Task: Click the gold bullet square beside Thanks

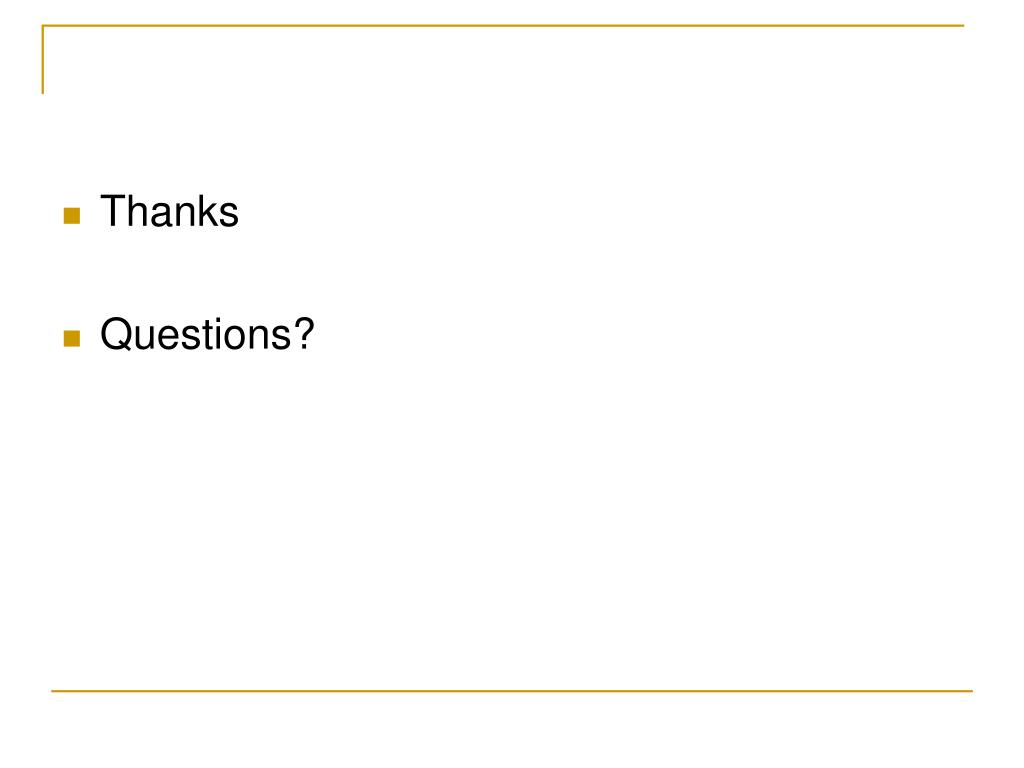Action: click(x=72, y=216)
